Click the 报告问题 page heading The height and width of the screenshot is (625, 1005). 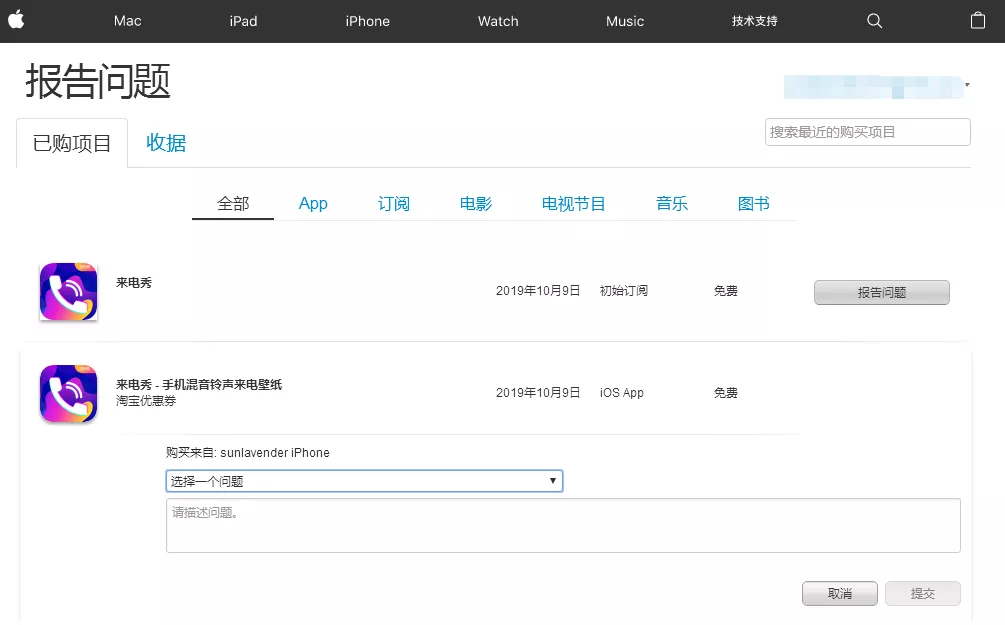[x=98, y=81]
